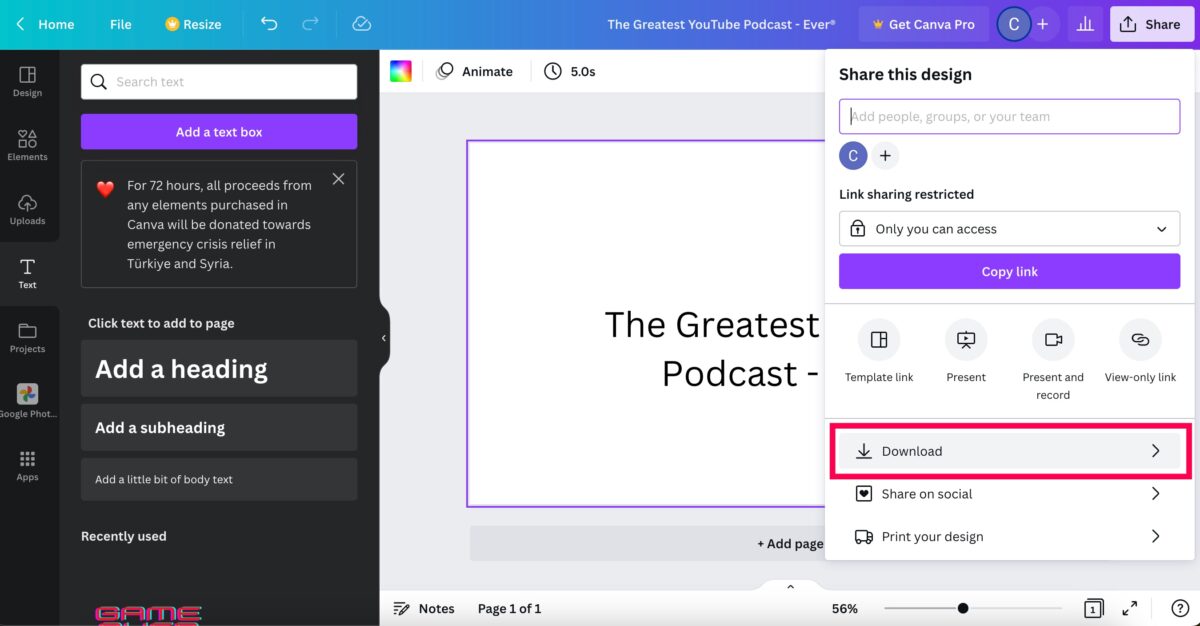
Task: Click the cloud save status icon
Action: pos(362,24)
